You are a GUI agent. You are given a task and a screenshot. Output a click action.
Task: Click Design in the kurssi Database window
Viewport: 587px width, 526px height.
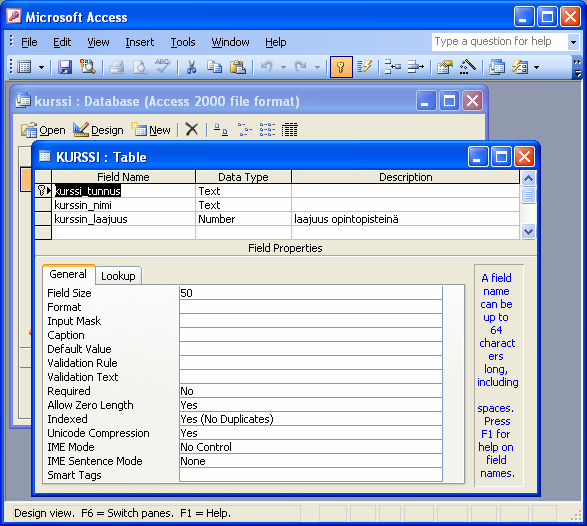pos(98,130)
